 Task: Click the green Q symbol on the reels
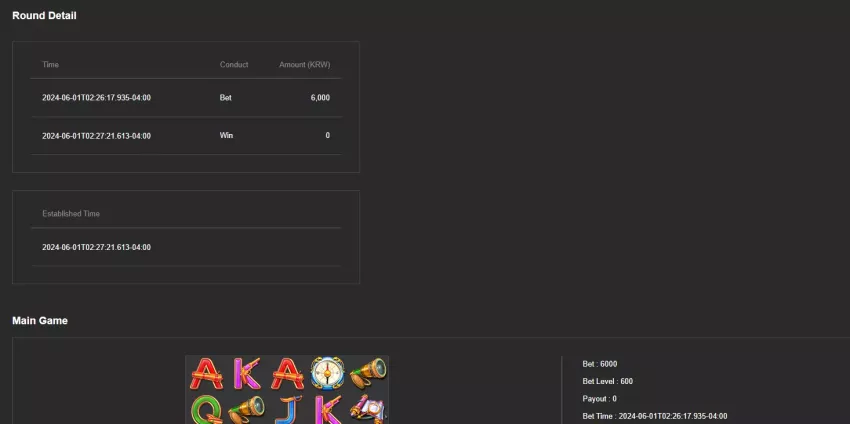pyautogui.click(x=207, y=410)
